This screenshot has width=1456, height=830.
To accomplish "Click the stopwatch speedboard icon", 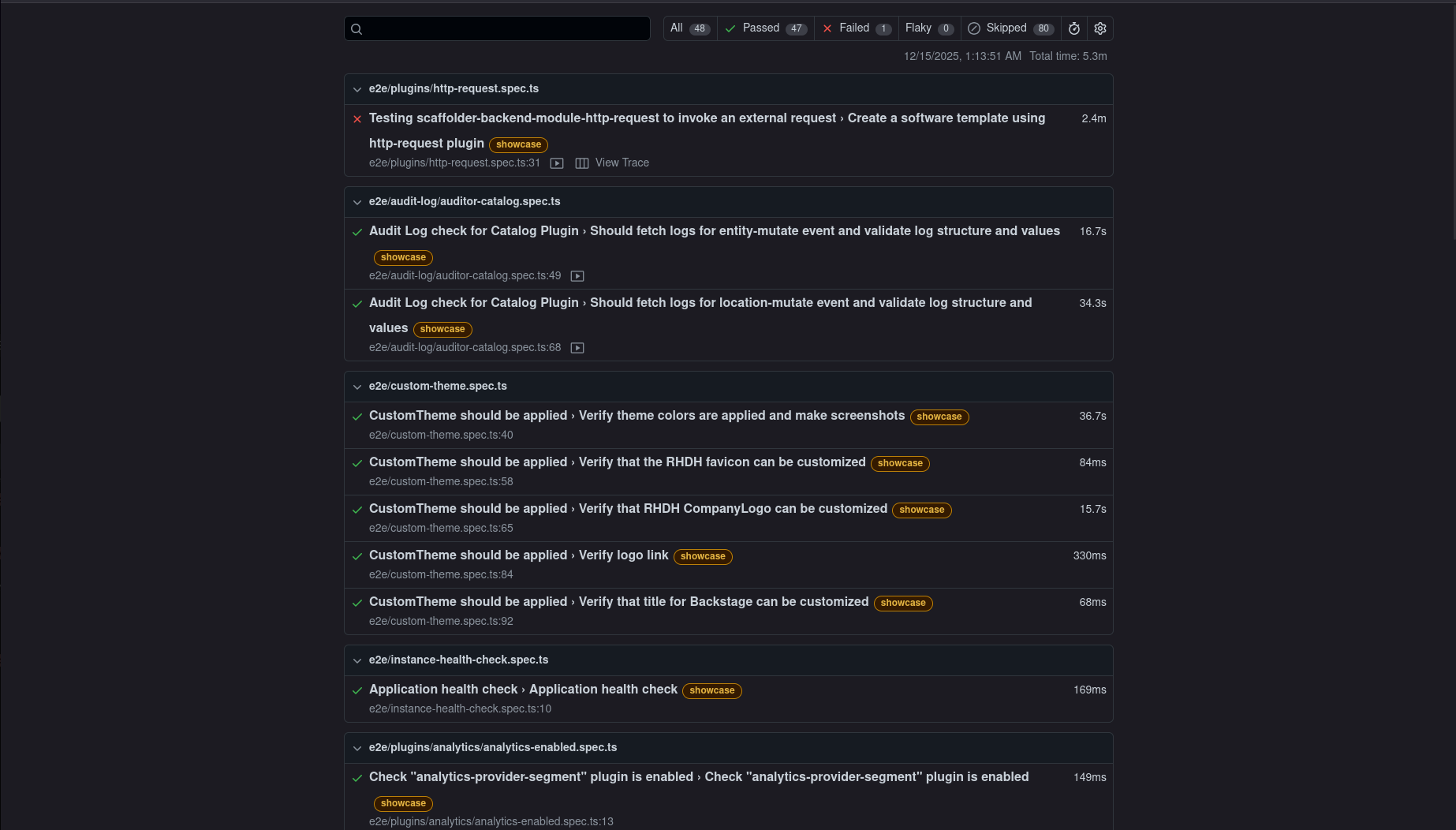I will 1074,28.
